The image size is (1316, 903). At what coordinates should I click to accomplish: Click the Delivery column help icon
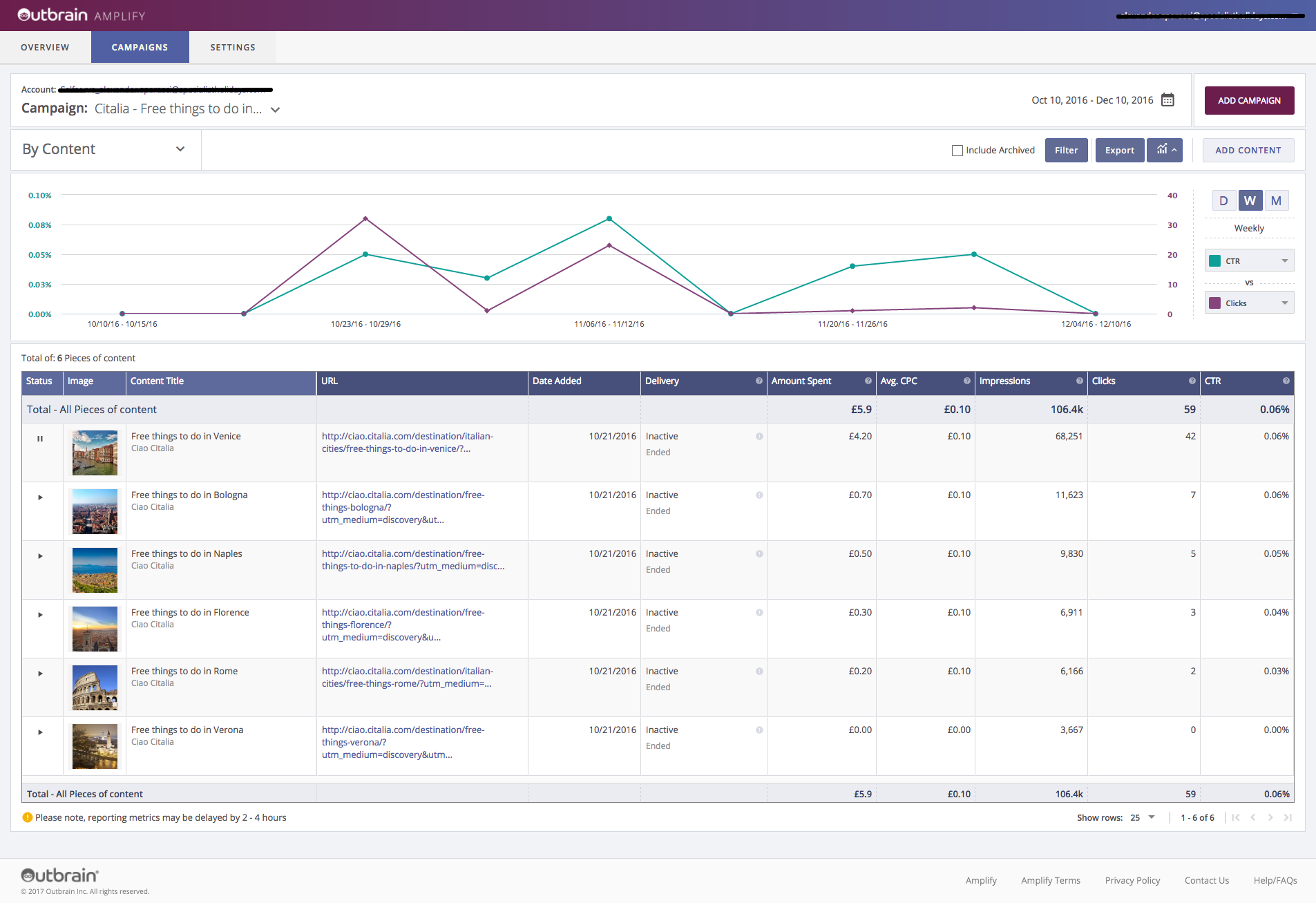[x=759, y=381]
